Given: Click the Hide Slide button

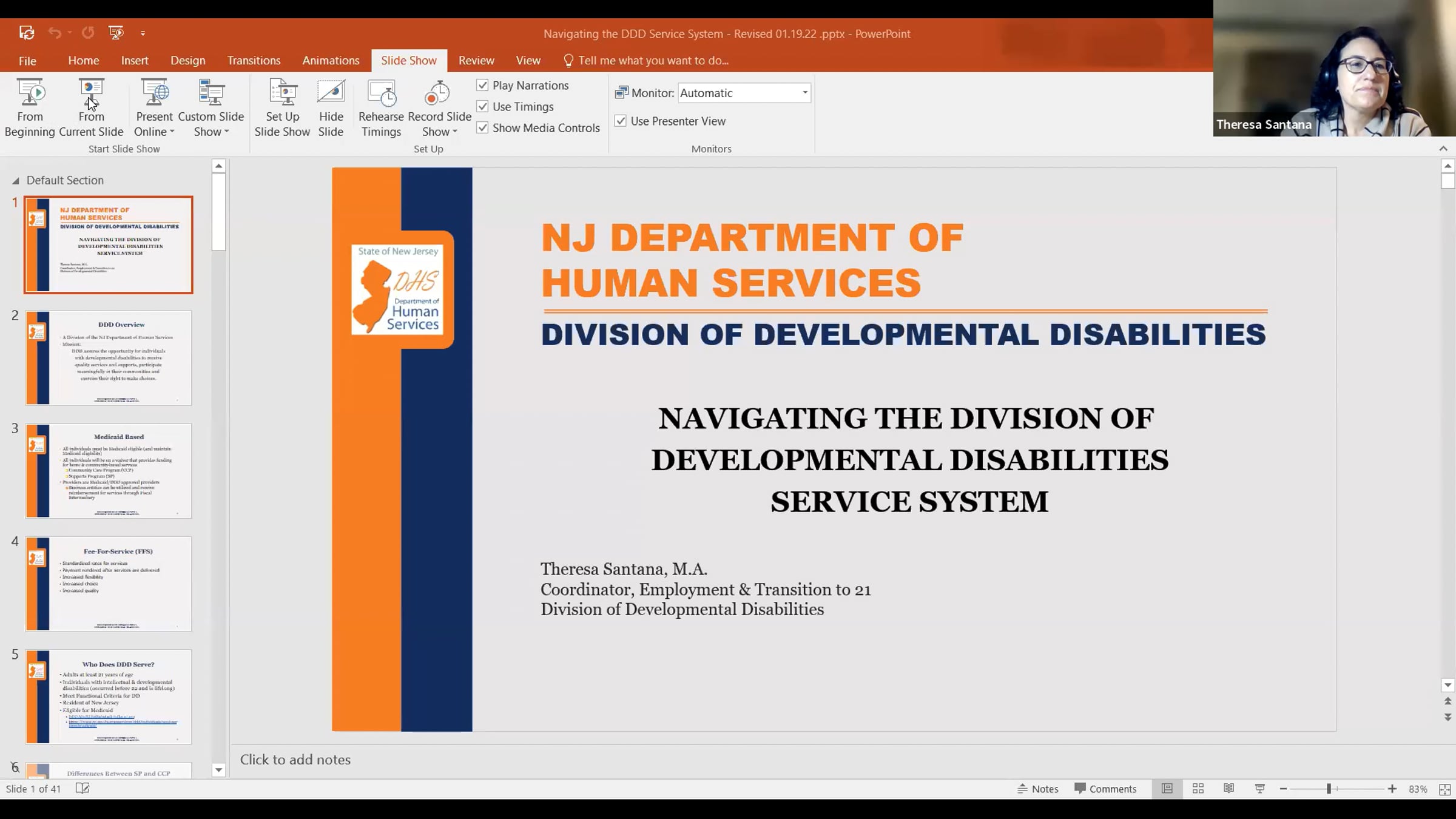Looking at the screenshot, I should (x=331, y=108).
